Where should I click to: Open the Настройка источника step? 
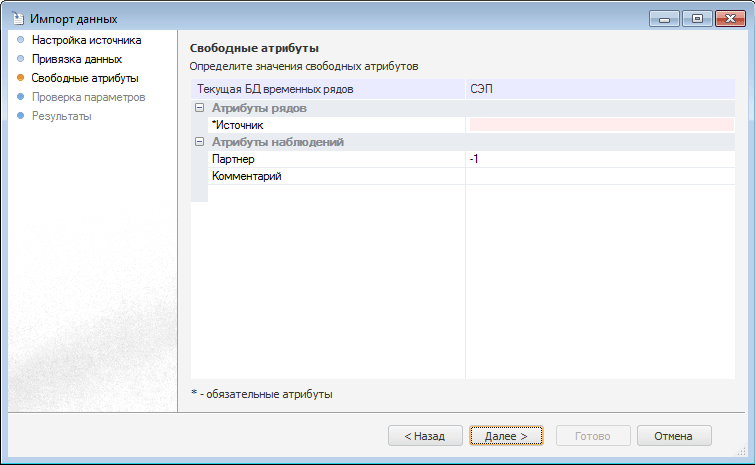click(x=86, y=41)
